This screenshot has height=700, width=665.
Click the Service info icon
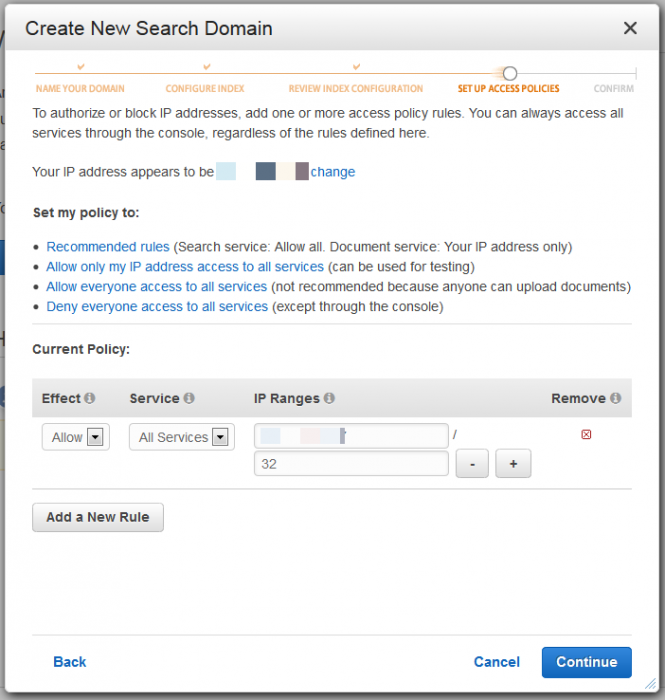[189, 398]
